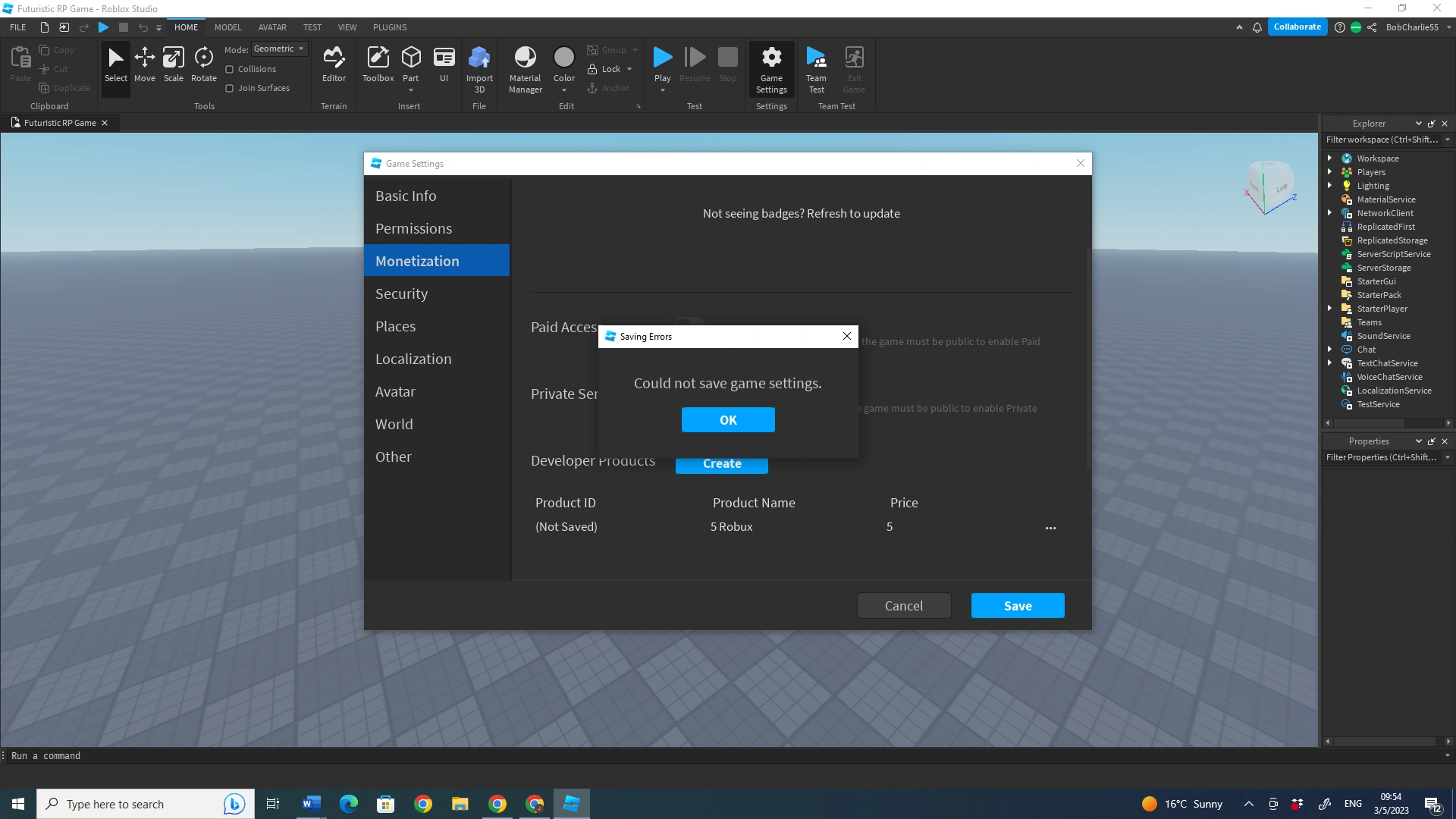
Task: Select the Scale tool
Action: click(x=174, y=67)
